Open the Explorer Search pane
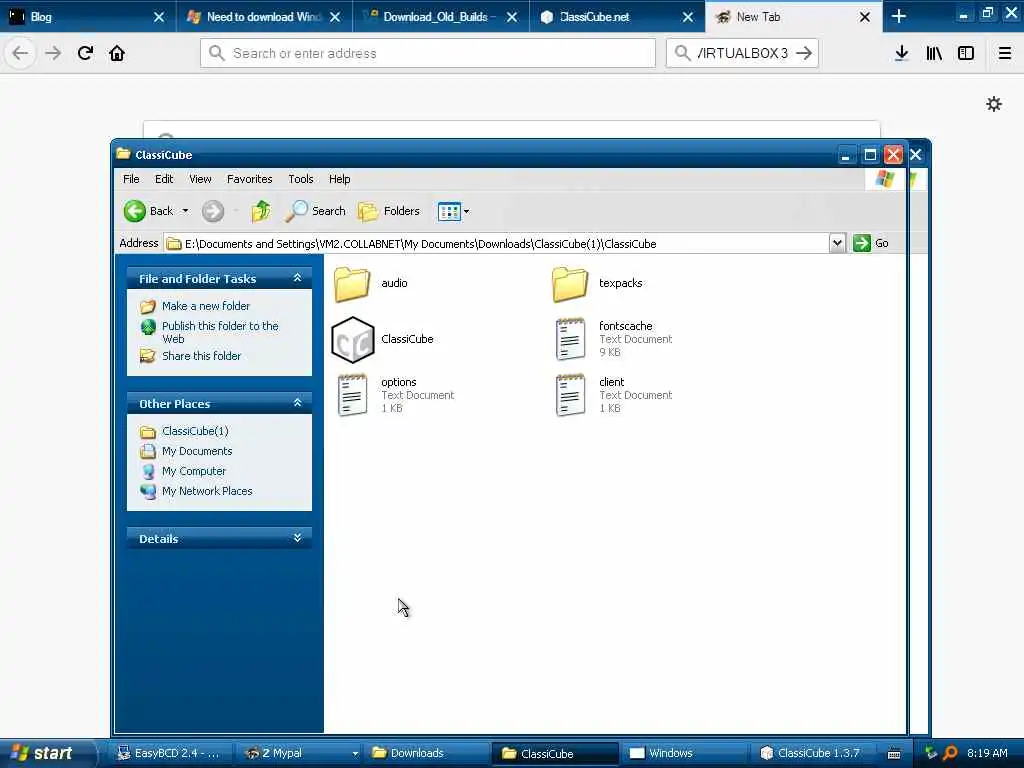 (315, 211)
